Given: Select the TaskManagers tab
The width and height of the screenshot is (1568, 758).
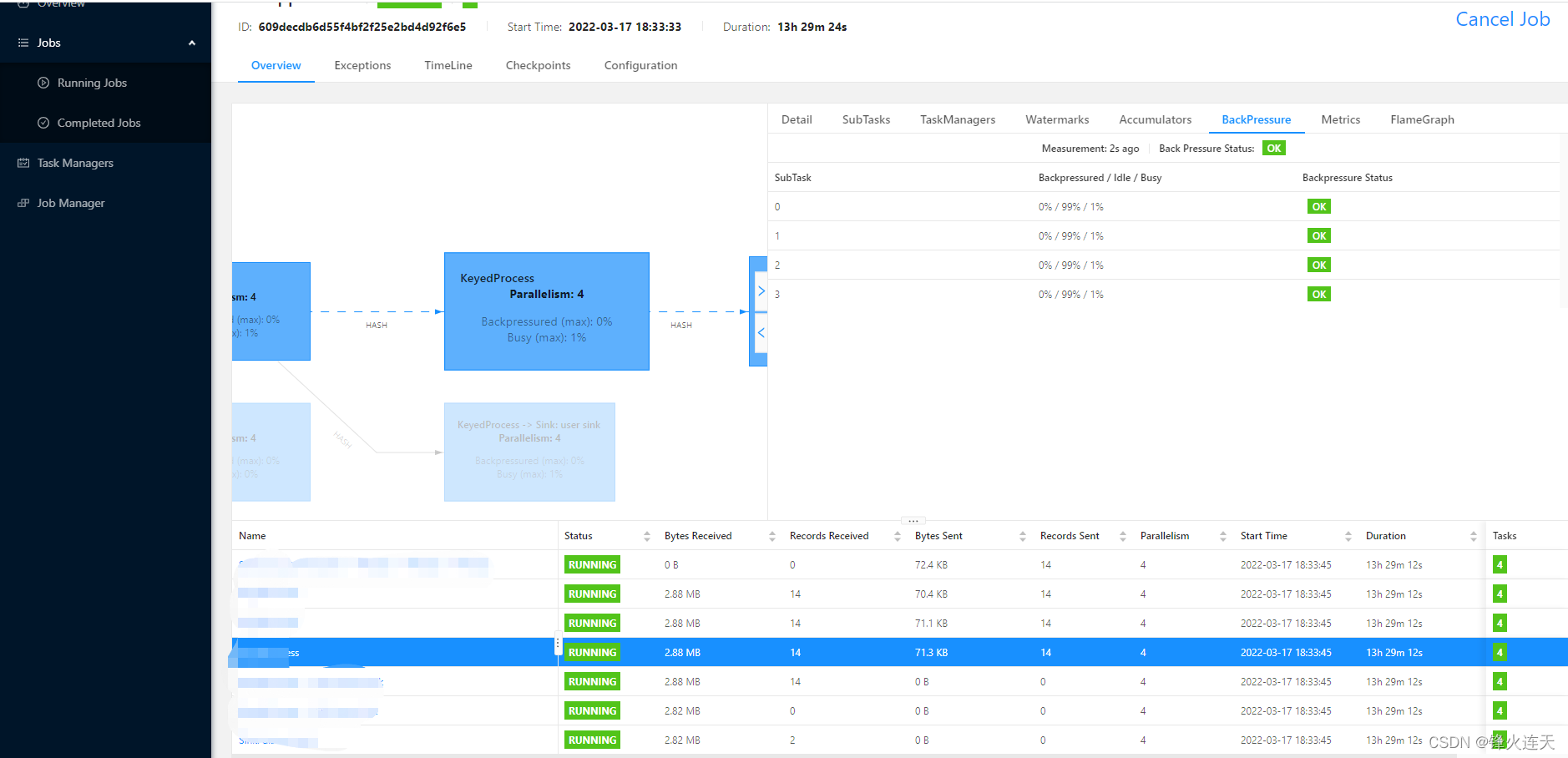Looking at the screenshot, I should 958,119.
